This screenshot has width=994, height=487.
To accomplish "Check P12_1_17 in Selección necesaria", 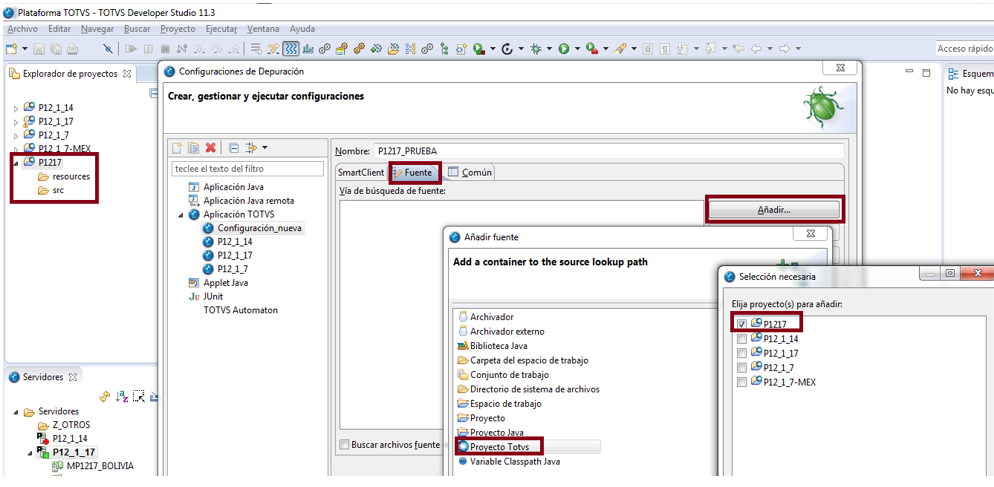I will pyautogui.click(x=742, y=353).
